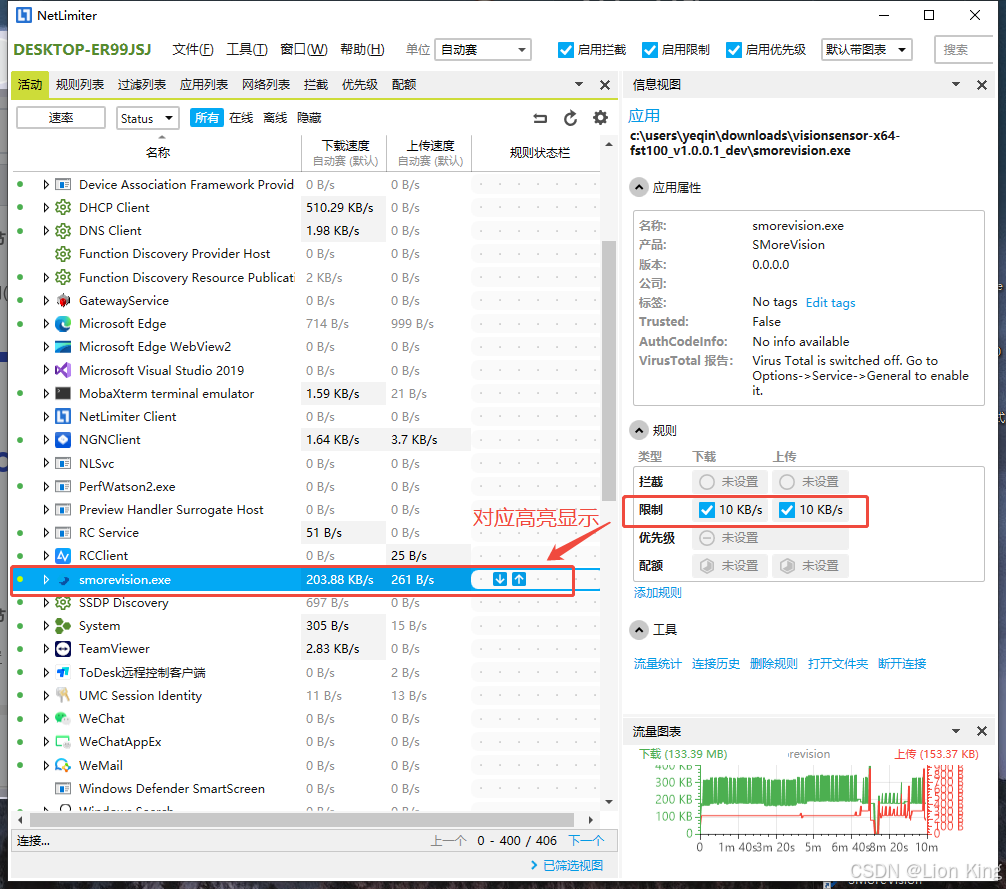Click the WeMail icon

63,766
